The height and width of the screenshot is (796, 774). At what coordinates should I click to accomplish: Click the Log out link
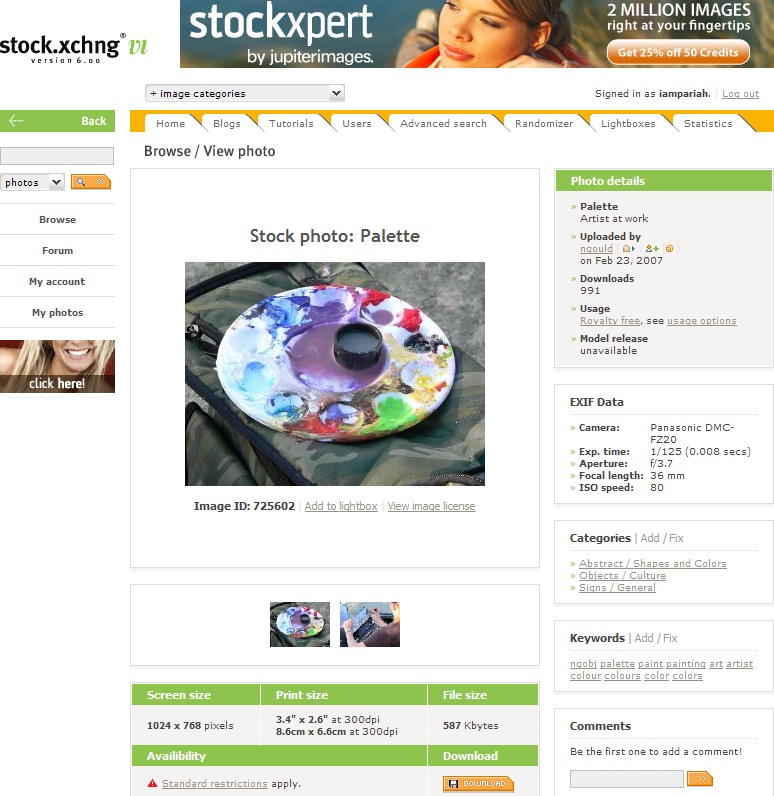[x=741, y=94]
